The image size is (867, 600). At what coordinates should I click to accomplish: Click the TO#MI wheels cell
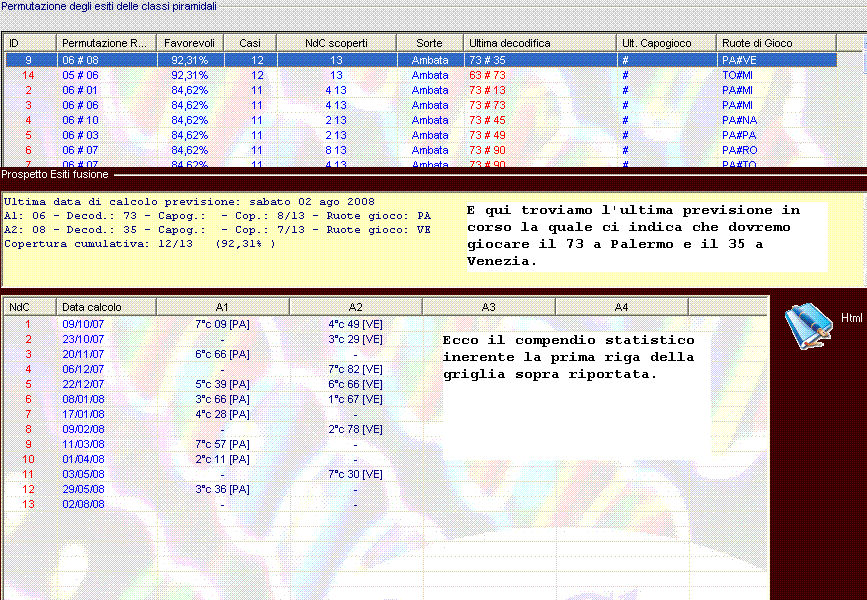point(738,75)
